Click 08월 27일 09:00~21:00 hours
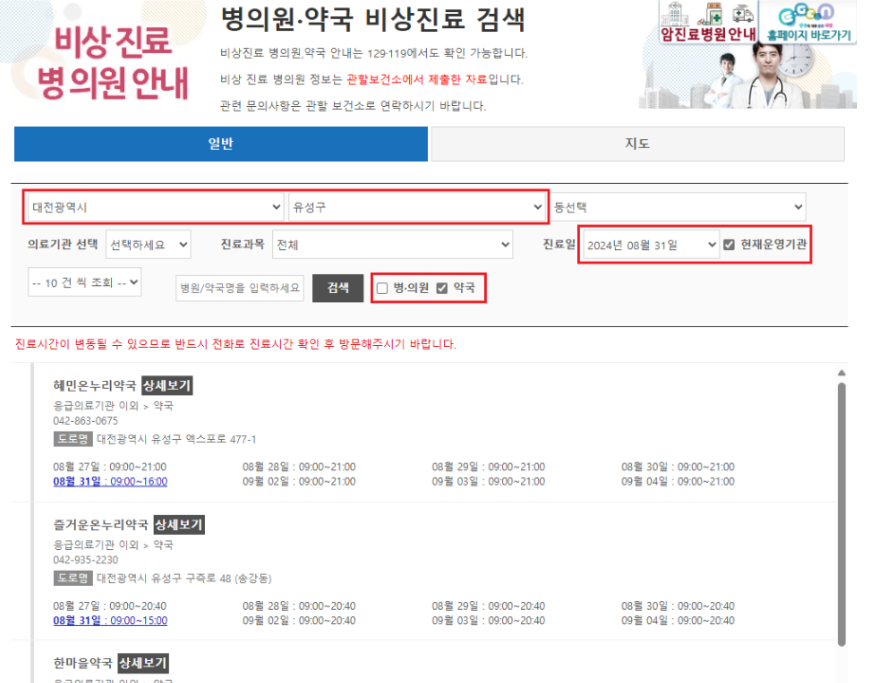Screen dimensions: 877x683 (x=110, y=467)
